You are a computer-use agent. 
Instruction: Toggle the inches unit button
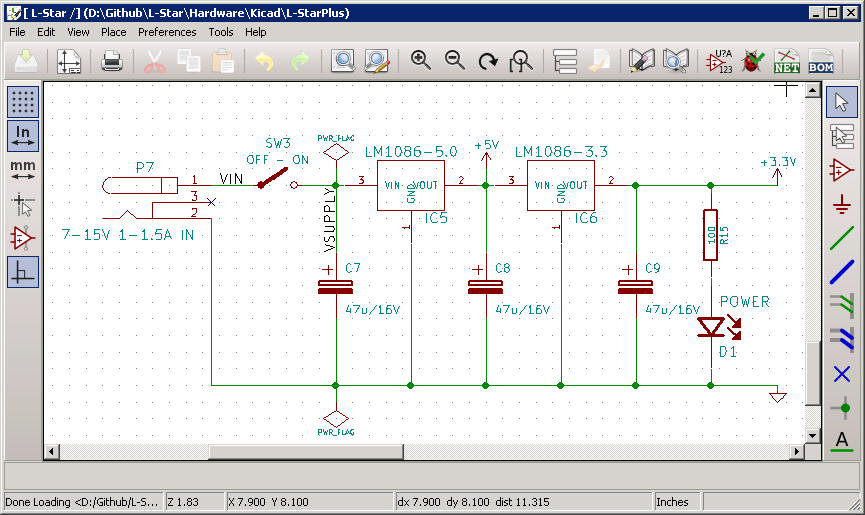23,135
